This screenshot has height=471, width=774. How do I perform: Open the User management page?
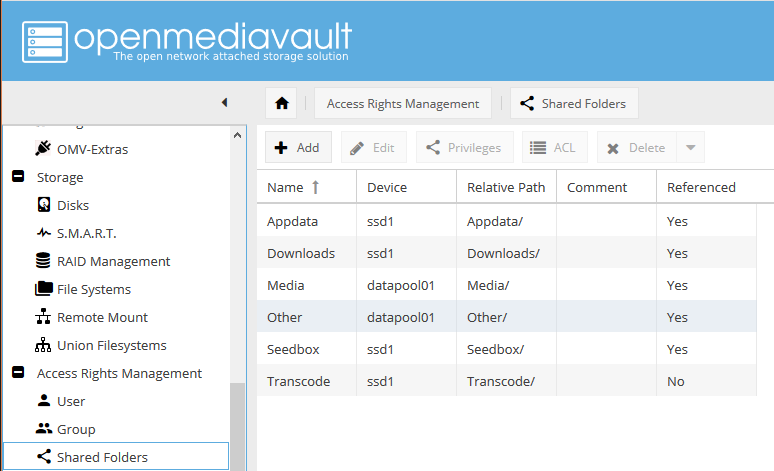pyautogui.click(x=71, y=401)
